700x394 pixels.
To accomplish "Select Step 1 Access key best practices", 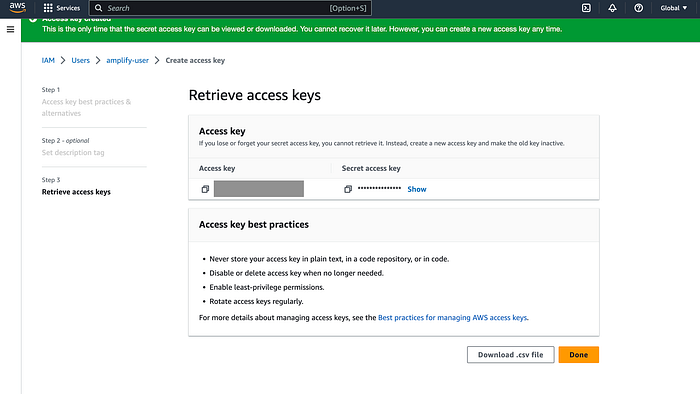I will click(x=86, y=108).
